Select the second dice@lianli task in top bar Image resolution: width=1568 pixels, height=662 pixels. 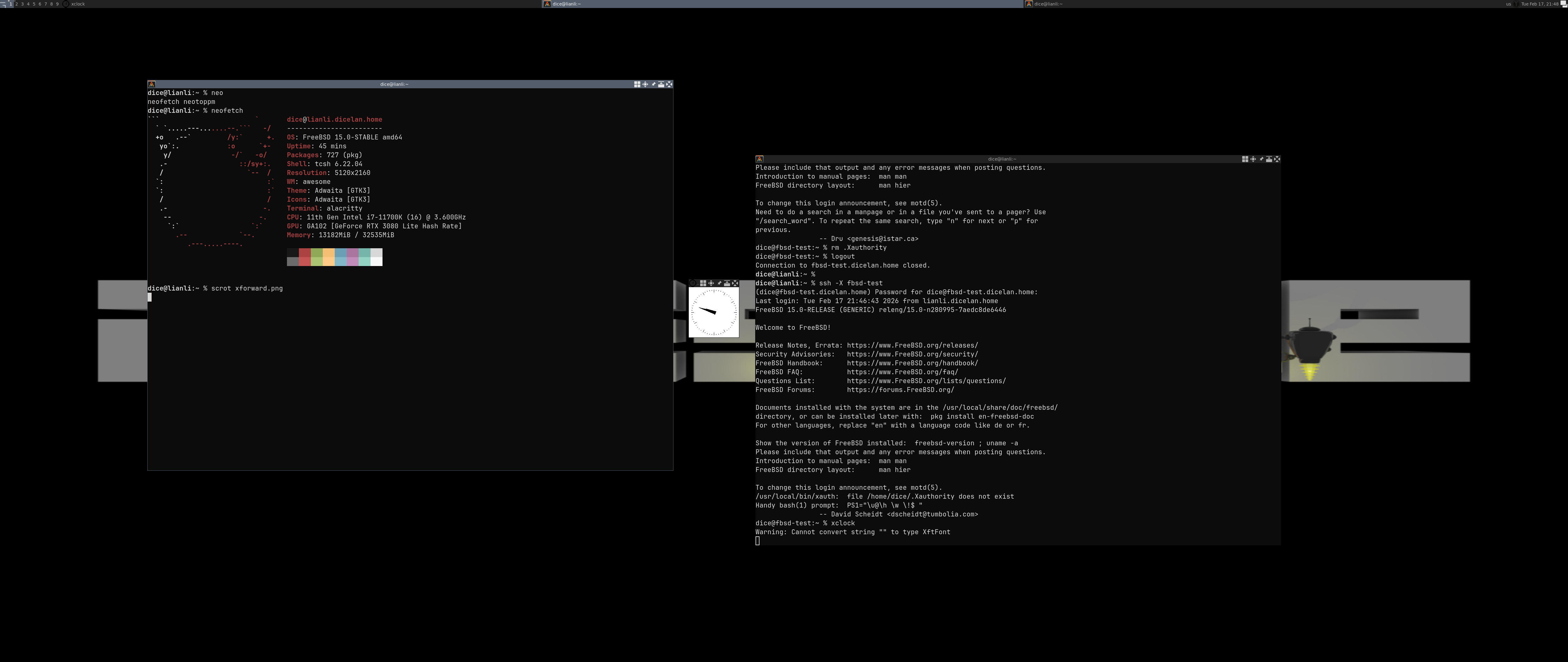pos(1048,4)
